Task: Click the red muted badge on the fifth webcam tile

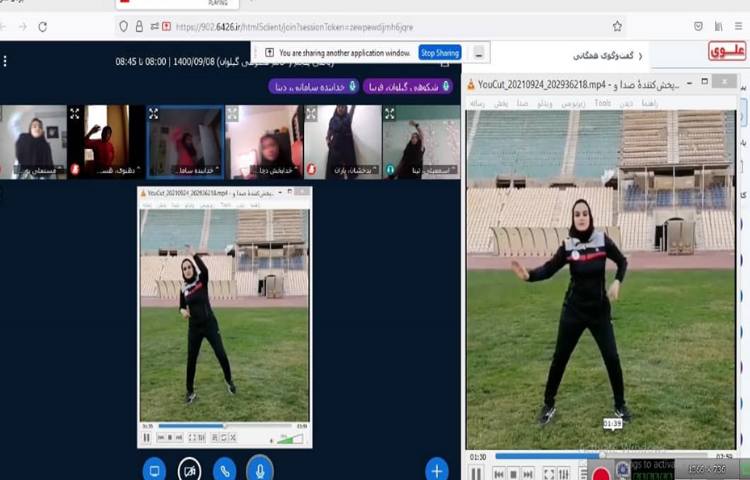Action: coord(311,169)
